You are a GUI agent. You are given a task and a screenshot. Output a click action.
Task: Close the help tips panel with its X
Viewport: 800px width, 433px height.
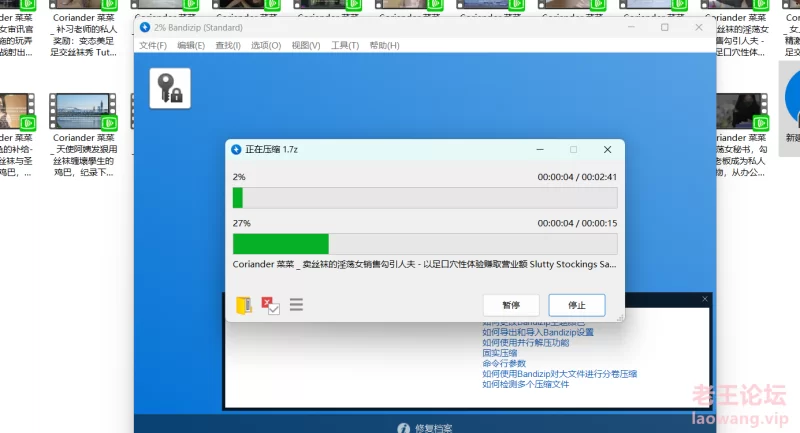(x=705, y=299)
